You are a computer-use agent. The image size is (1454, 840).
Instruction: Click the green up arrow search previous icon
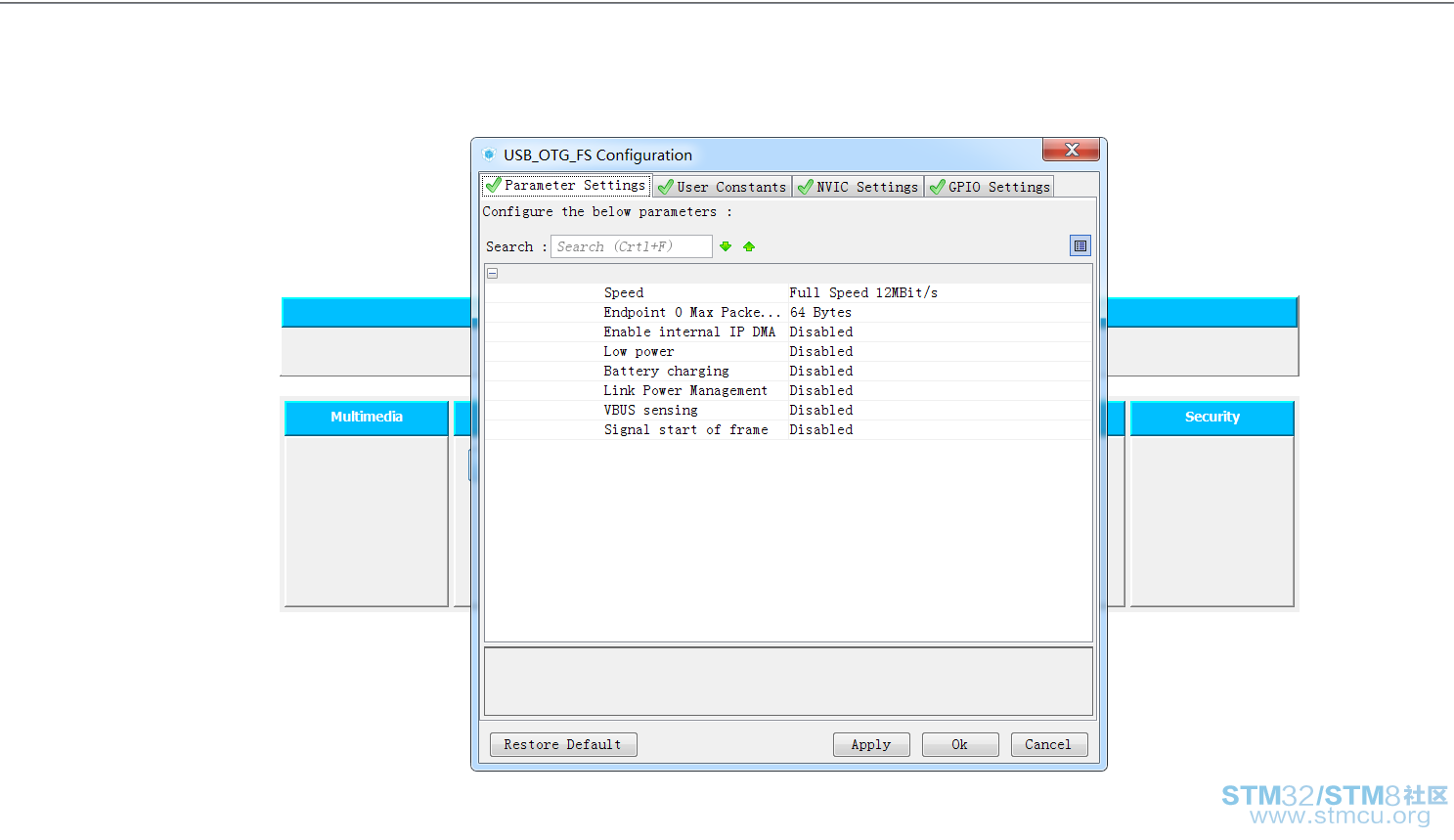(749, 246)
